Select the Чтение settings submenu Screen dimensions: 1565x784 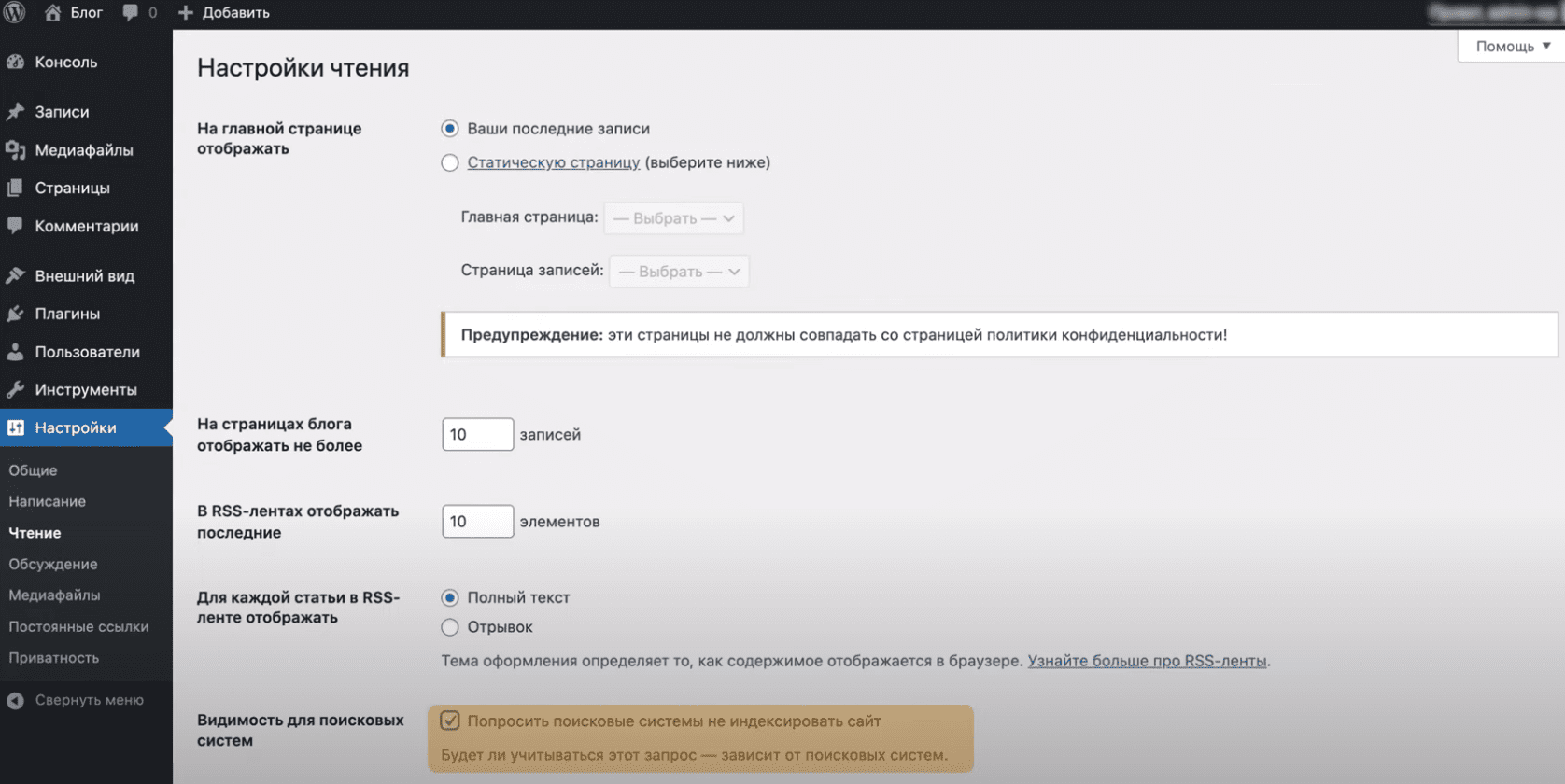click(x=35, y=533)
